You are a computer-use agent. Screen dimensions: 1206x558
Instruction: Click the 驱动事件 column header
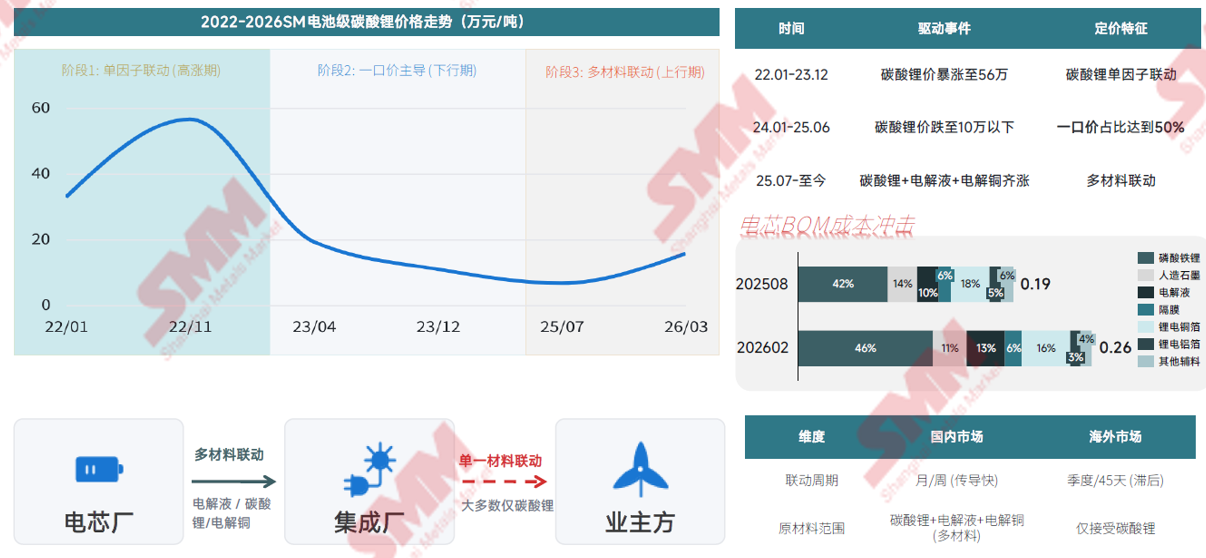pyautogui.click(x=944, y=28)
